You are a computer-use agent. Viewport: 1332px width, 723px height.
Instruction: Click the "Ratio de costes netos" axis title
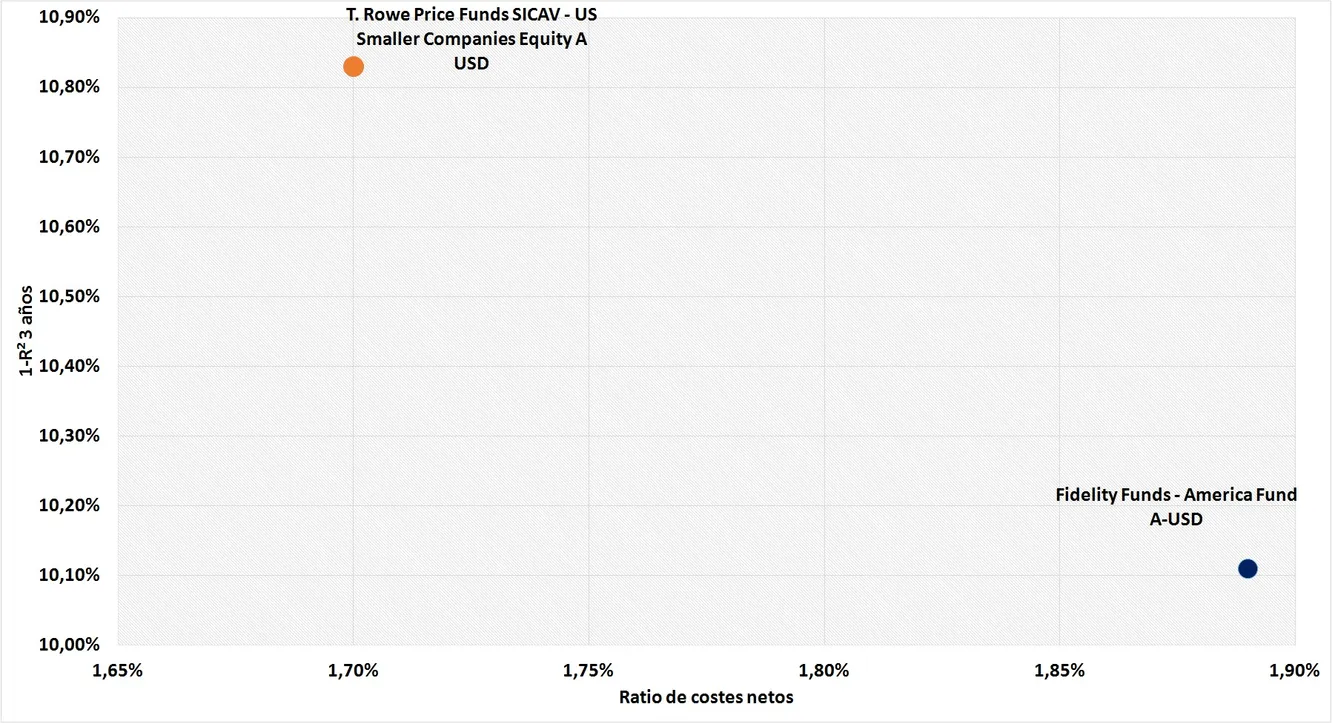[x=706, y=697]
